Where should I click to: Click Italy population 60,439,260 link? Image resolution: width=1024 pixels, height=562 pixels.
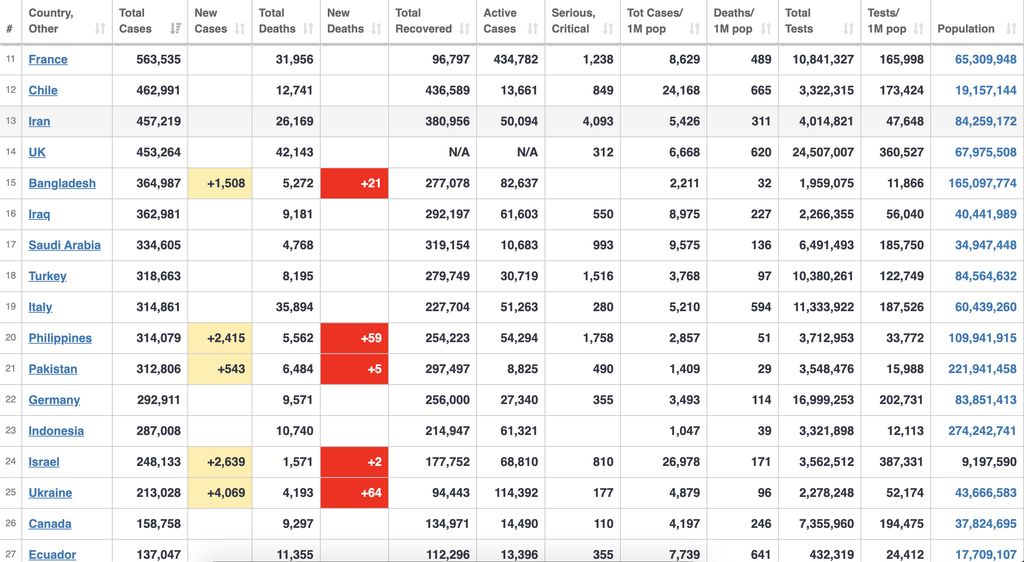(985, 307)
